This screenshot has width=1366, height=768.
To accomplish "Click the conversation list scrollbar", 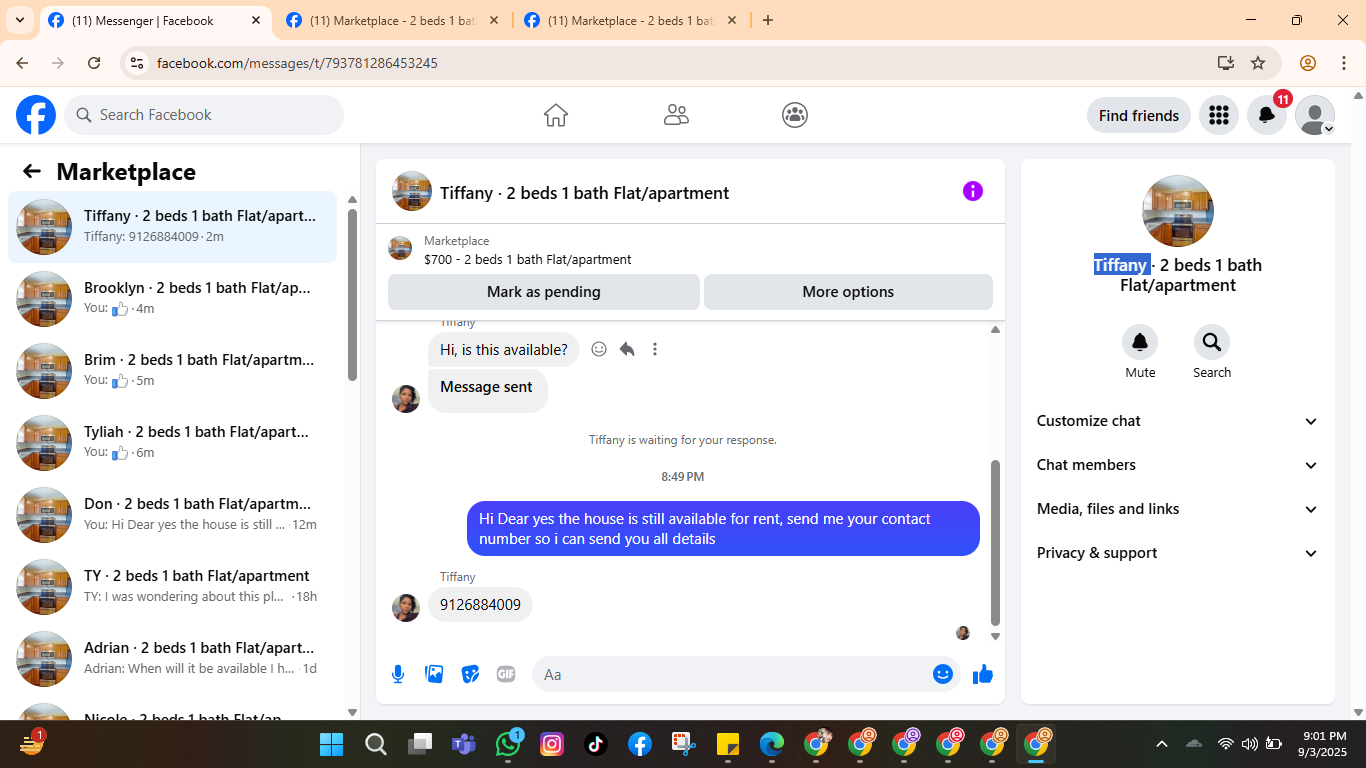I will 352,295.
